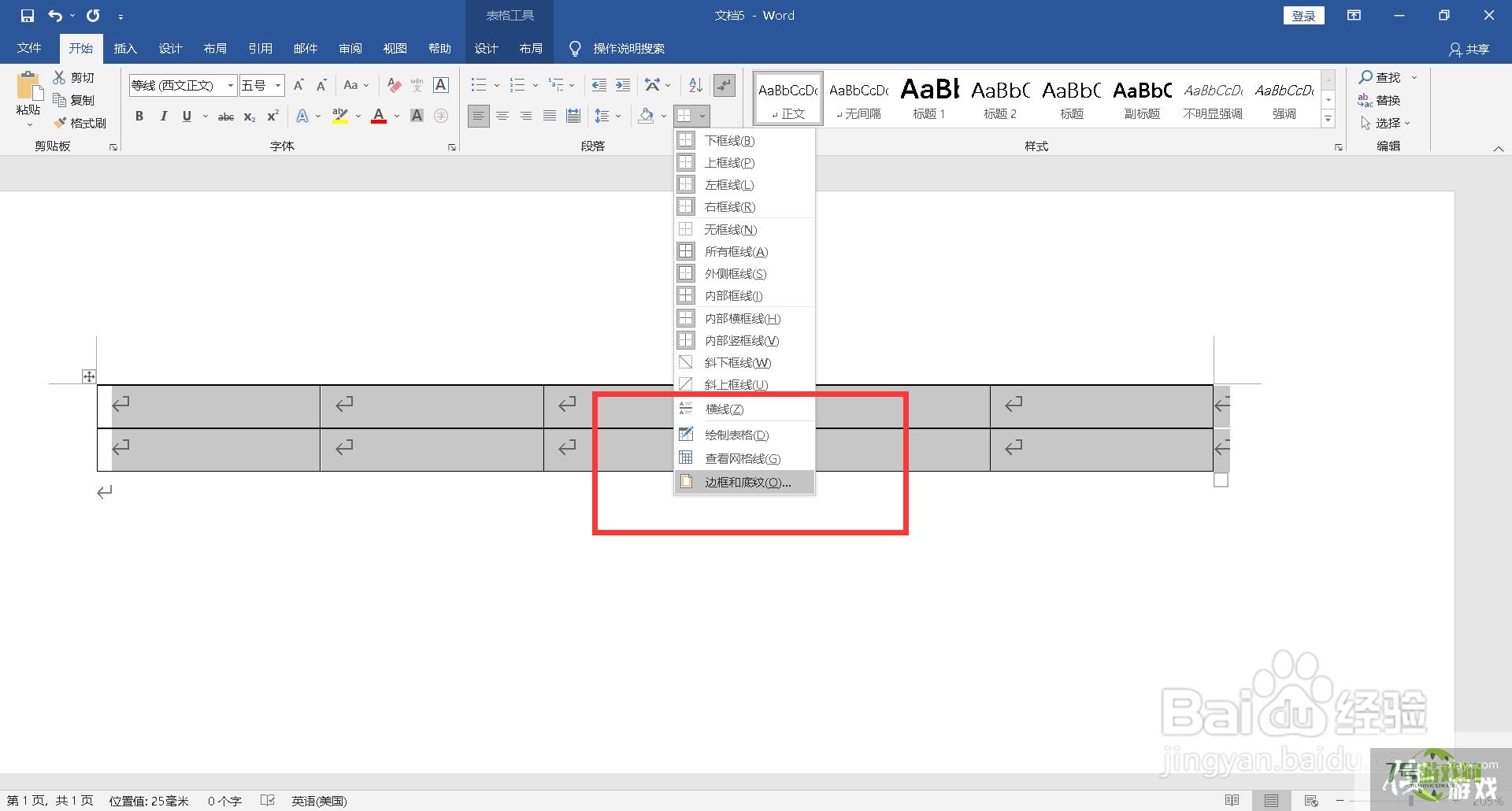Screen dimensions: 1512x811
Task: Click the increase indent icon
Action: pyautogui.click(x=623, y=85)
